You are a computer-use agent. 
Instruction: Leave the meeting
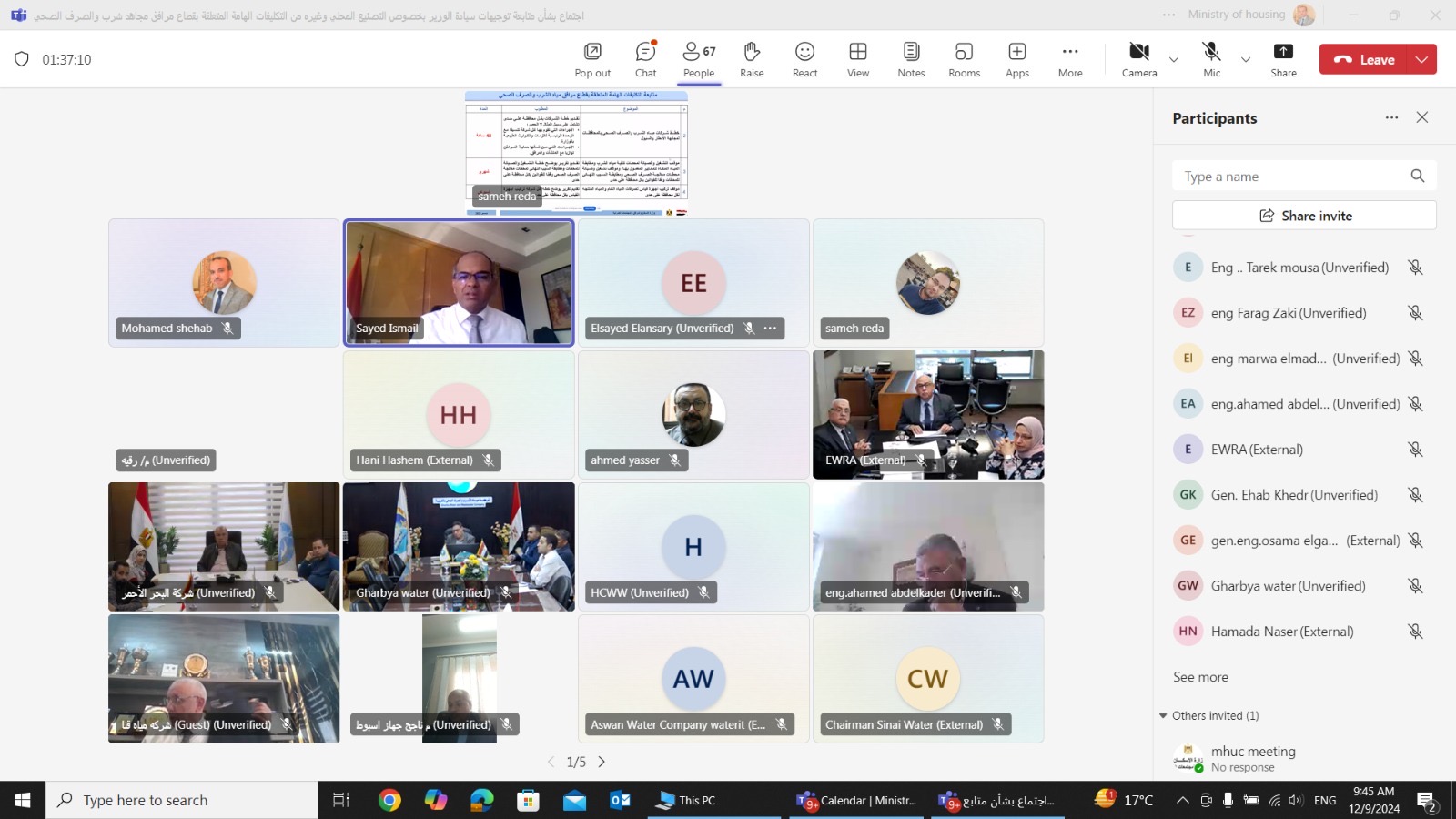(1363, 60)
